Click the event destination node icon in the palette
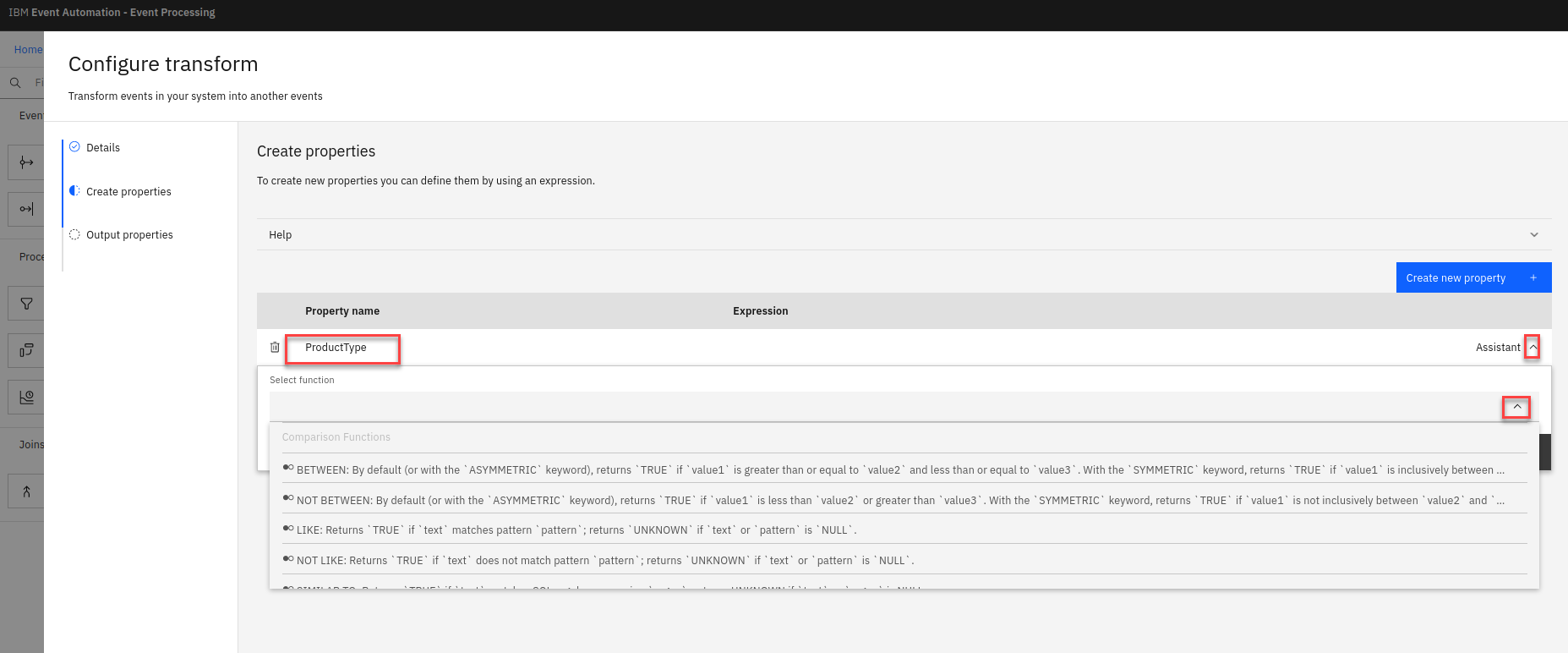 click(x=26, y=209)
